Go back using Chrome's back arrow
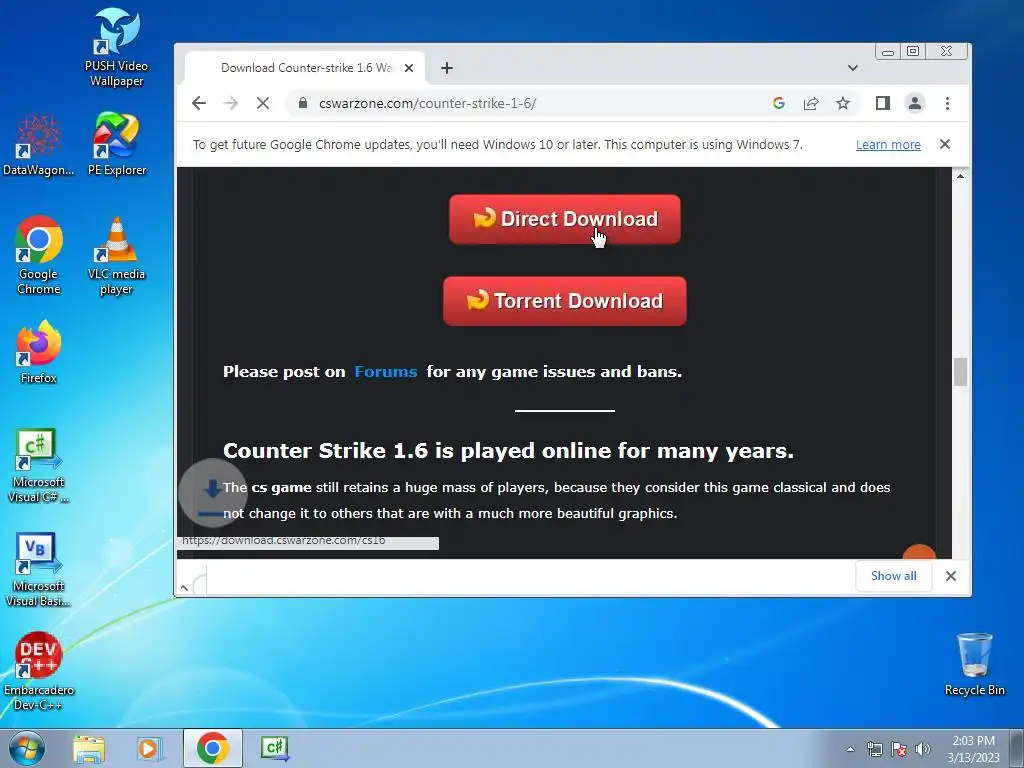Viewport: 1024px width, 768px height. coord(199,103)
